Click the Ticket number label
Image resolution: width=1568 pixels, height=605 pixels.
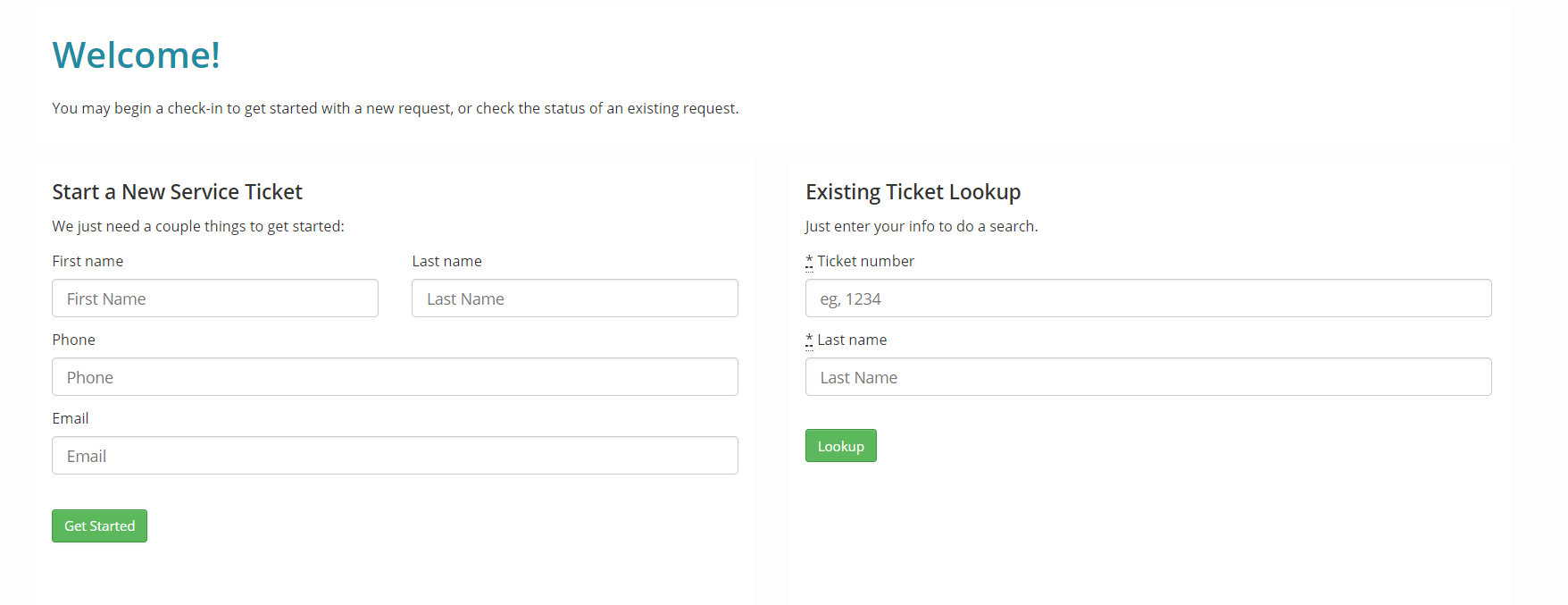(860, 261)
